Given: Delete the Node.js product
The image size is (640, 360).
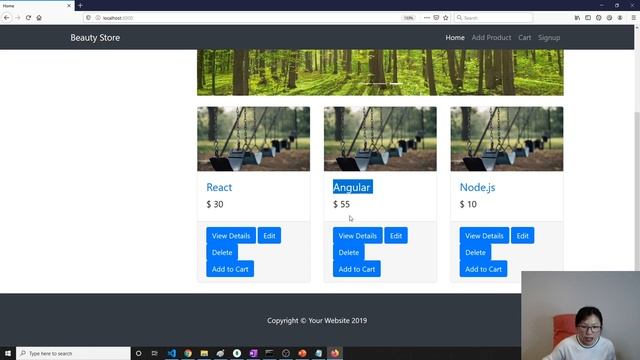Looking at the screenshot, I should point(476,252).
